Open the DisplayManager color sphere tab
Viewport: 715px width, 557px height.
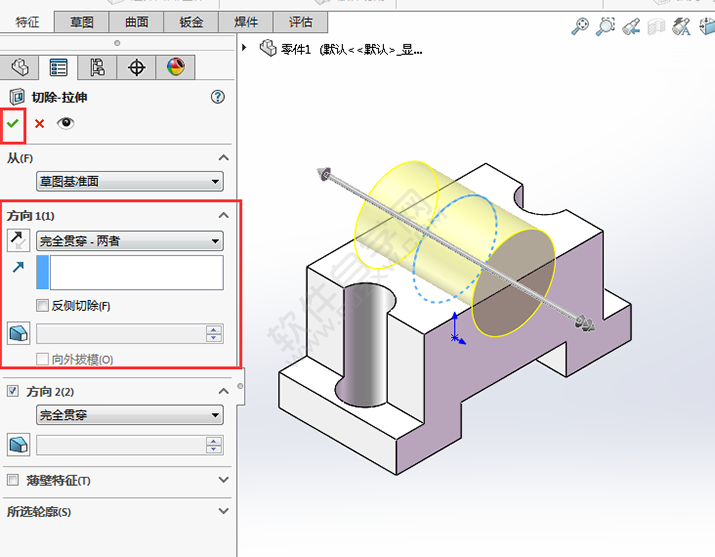click(176, 67)
